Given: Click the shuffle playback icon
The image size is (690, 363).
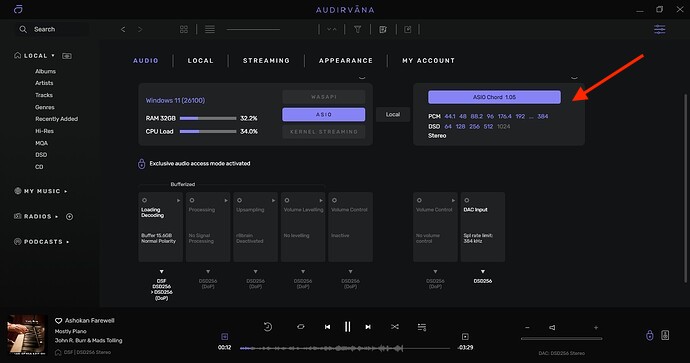Looking at the screenshot, I should click(x=395, y=327).
